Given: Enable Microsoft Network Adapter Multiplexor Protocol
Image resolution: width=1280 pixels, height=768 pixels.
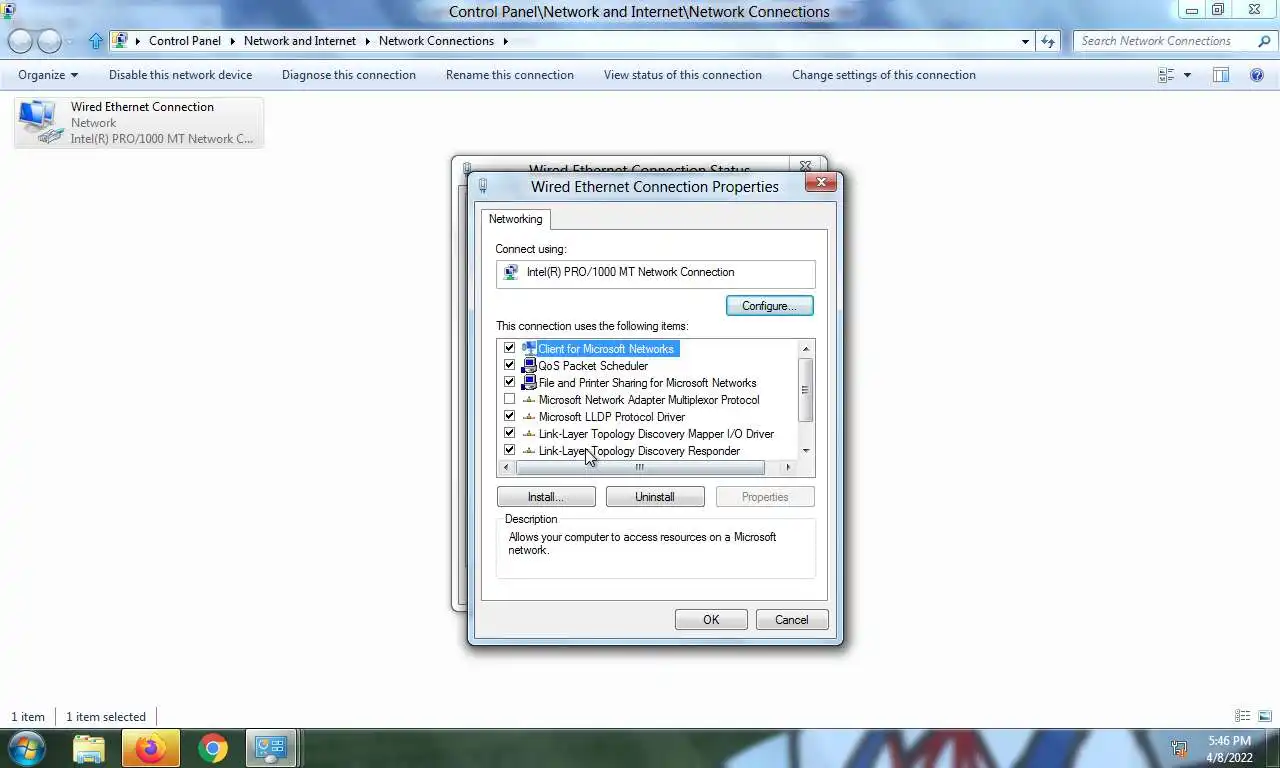Looking at the screenshot, I should point(509,399).
